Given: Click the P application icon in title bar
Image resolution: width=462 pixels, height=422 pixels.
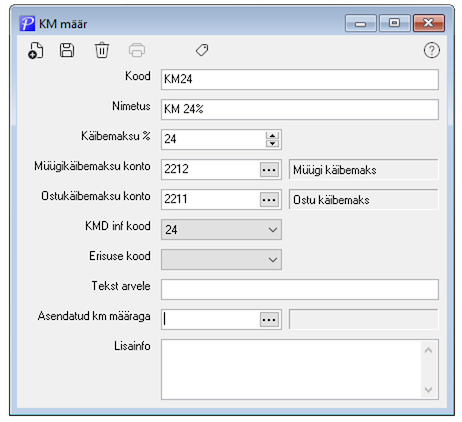Looking at the screenshot, I should [27, 24].
